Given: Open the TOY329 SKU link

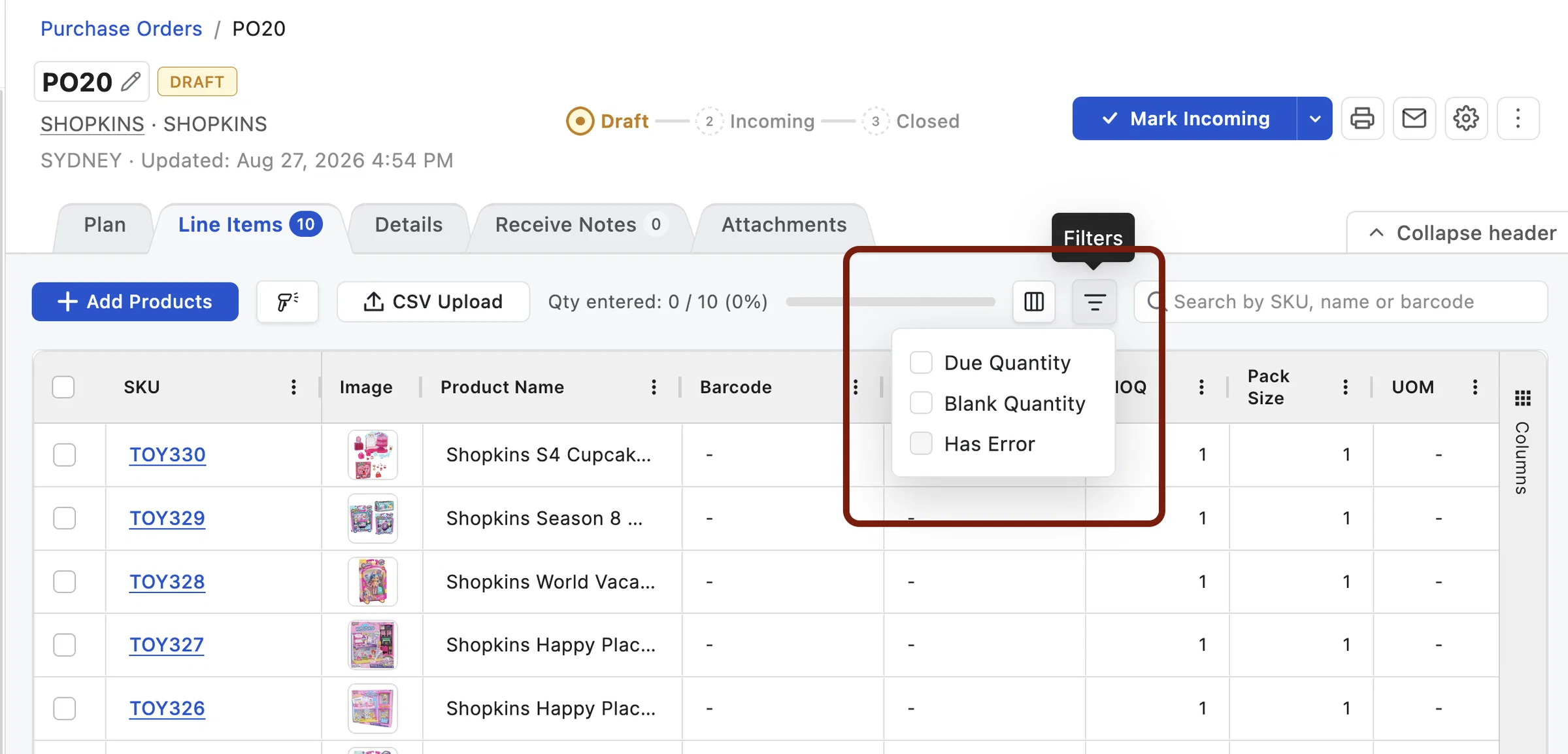Looking at the screenshot, I should (167, 518).
